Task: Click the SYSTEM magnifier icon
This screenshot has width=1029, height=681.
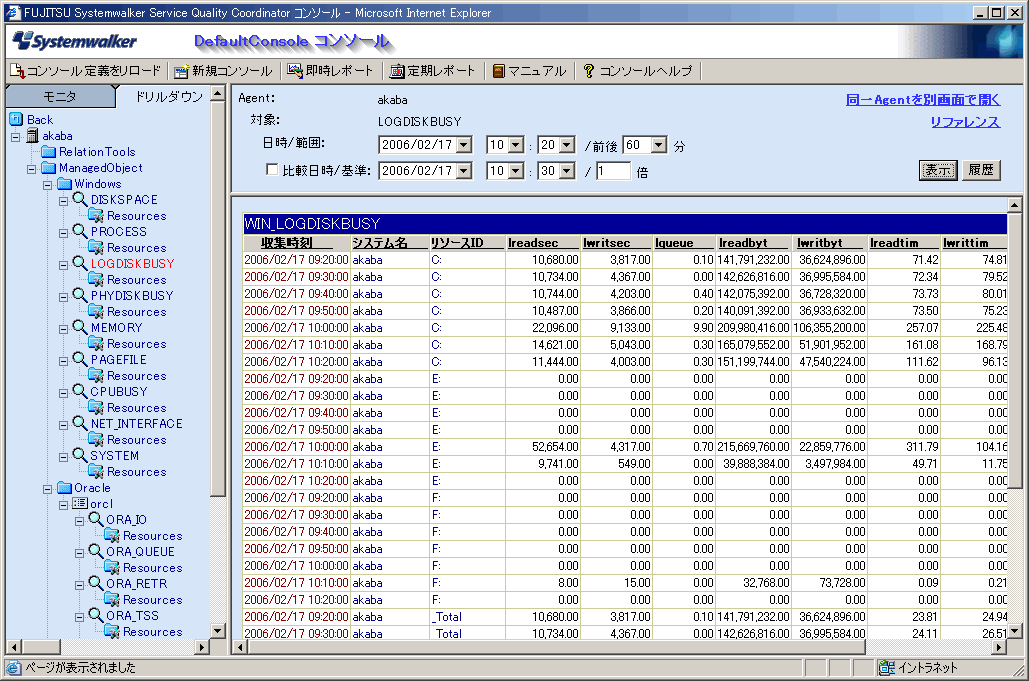Action: 80,455
